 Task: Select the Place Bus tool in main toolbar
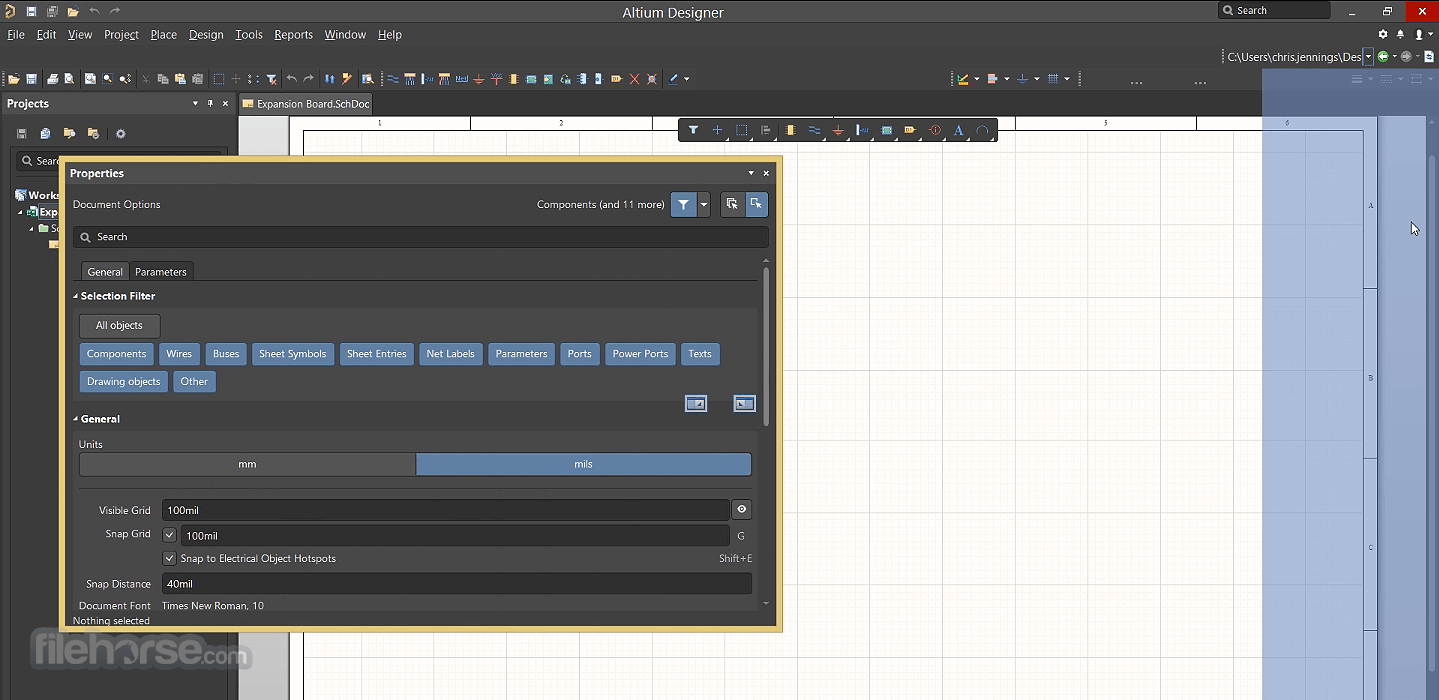point(410,79)
